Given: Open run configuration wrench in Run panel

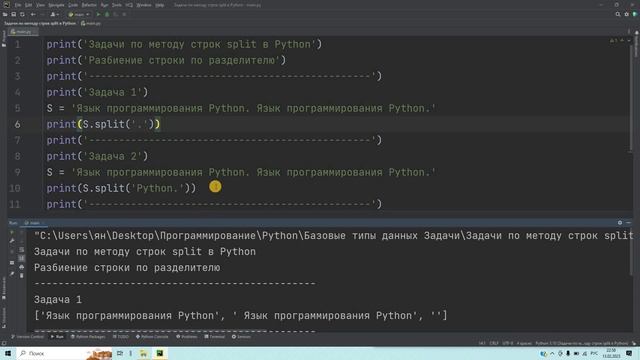Looking at the screenshot, I should click(x=12, y=241).
